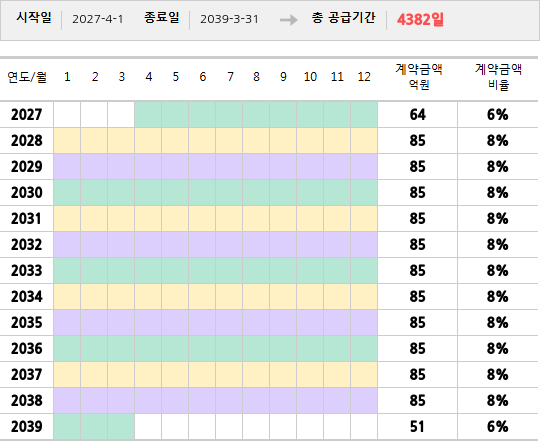550x446 pixels.
Task: Click the 시작일 label
Action: 34,18
